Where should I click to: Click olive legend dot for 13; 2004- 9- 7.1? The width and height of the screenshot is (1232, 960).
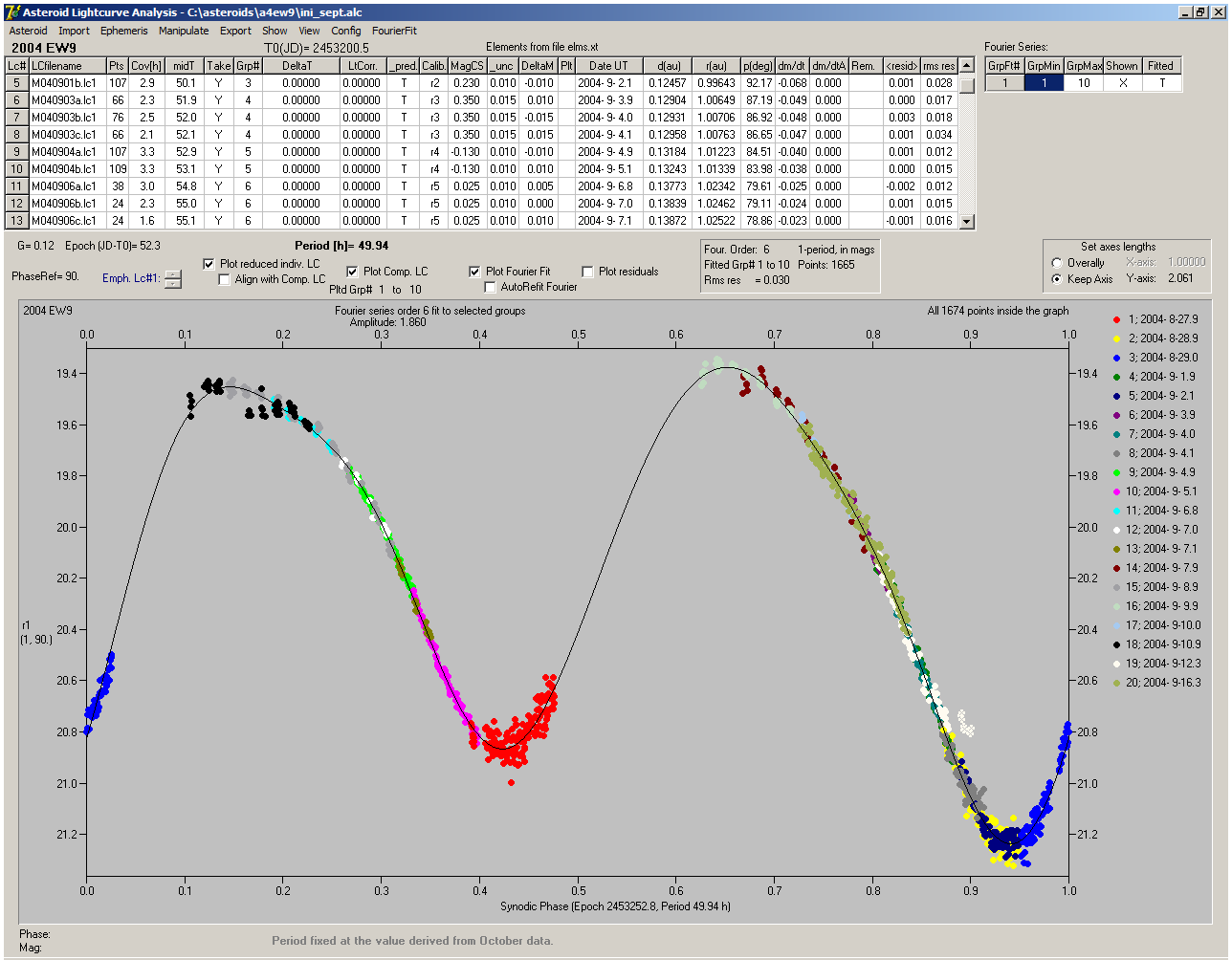(x=1117, y=549)
